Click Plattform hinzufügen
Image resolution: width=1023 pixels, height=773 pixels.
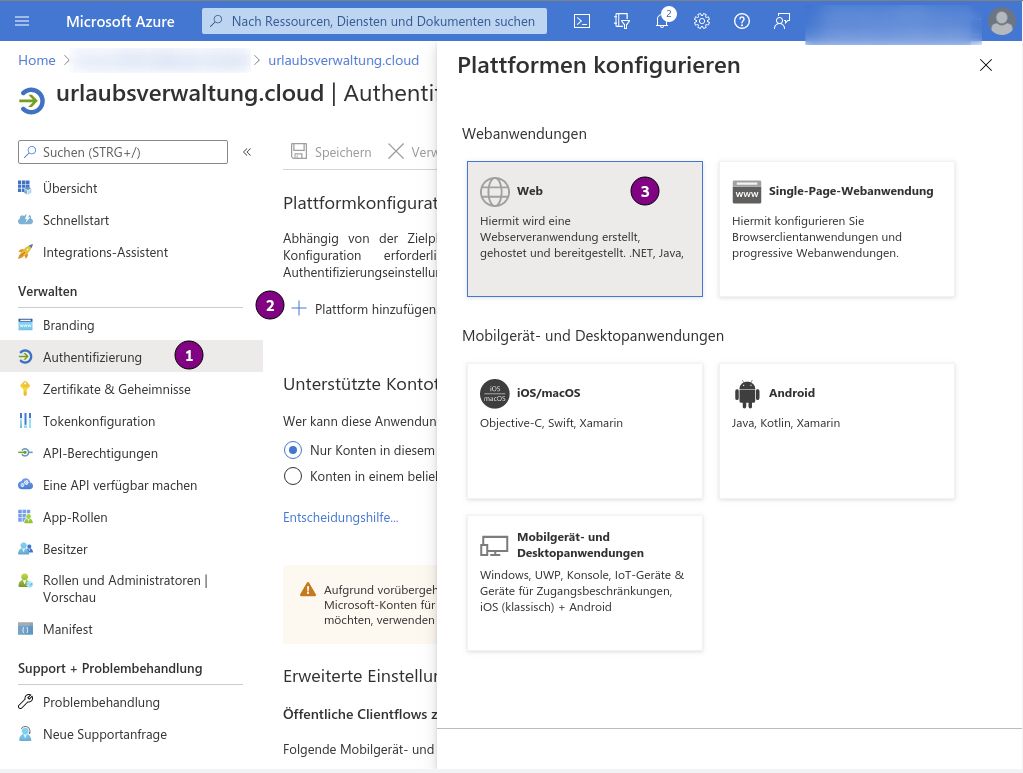[x=363, y=309]
